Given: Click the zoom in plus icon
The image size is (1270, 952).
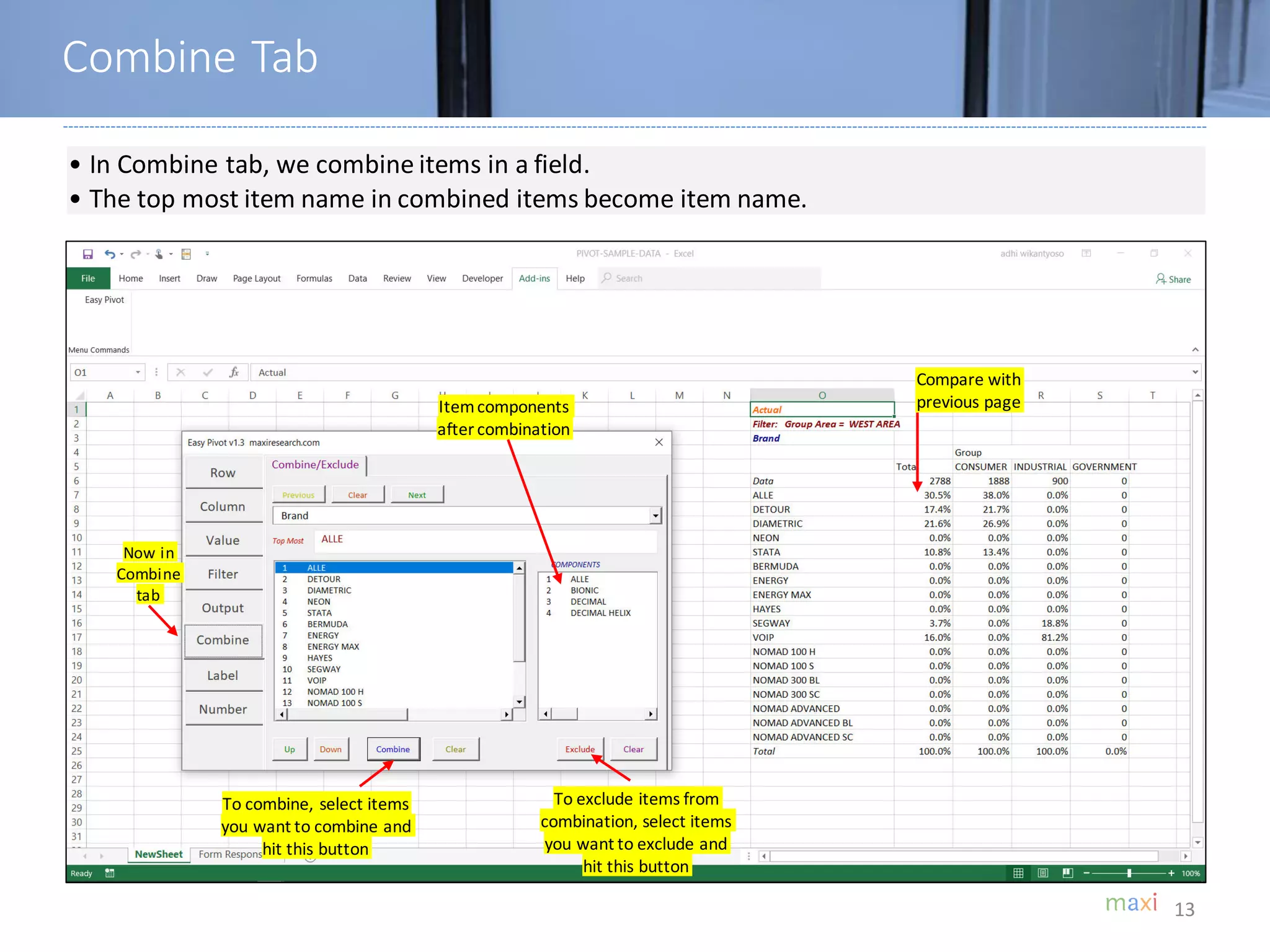Looking at the screenshot, I should click(1171, 873).
